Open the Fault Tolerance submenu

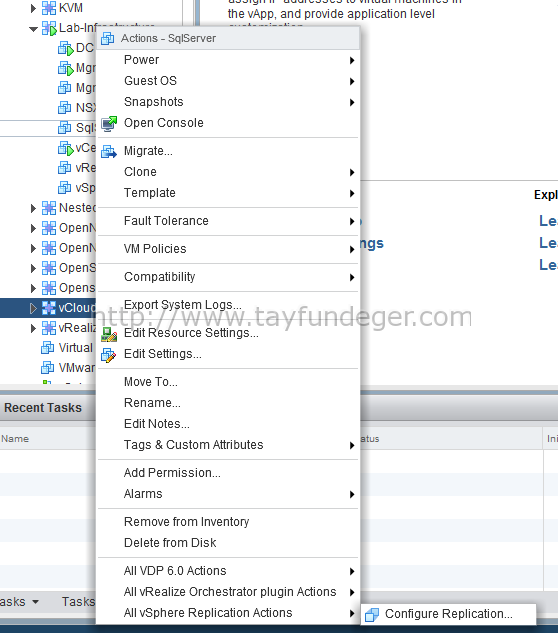[x=228, y=221]
